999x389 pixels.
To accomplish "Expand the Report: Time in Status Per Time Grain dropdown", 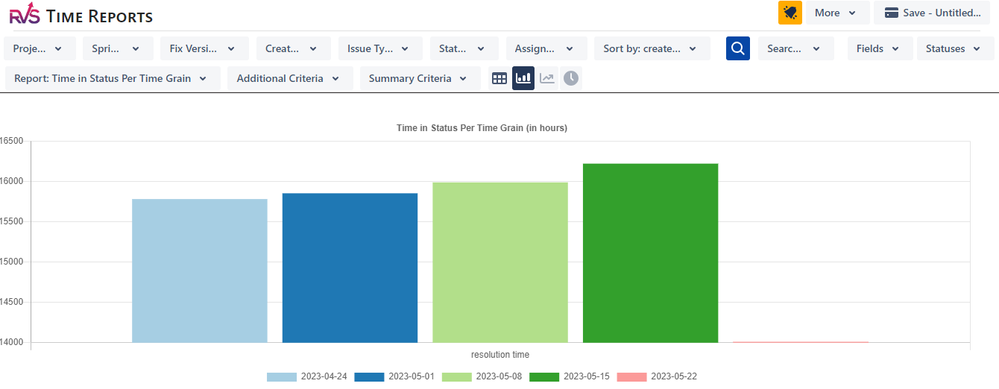I will [x=113, y=78].
